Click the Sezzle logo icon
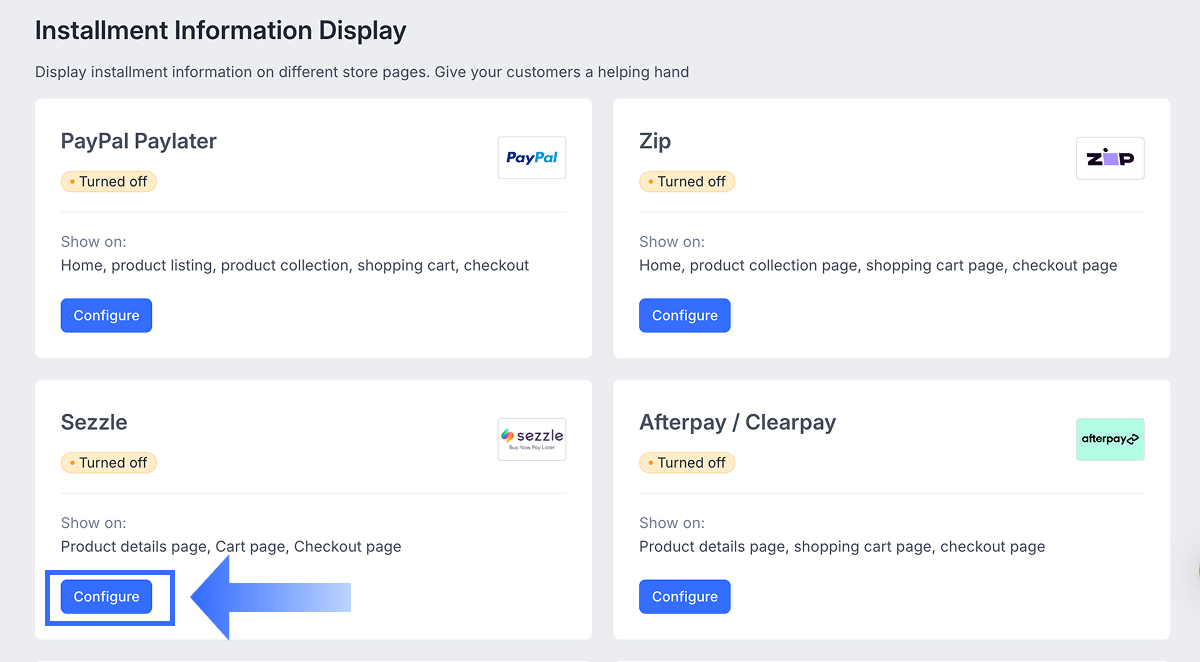Image resolution: width=1200 pixels, height=662 pixels. click(531, 439)
